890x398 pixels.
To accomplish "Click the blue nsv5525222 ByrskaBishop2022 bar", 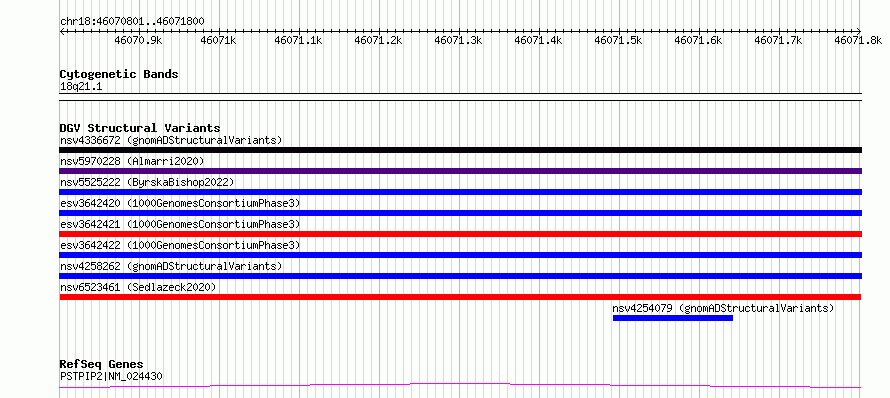I will point(460,192).
